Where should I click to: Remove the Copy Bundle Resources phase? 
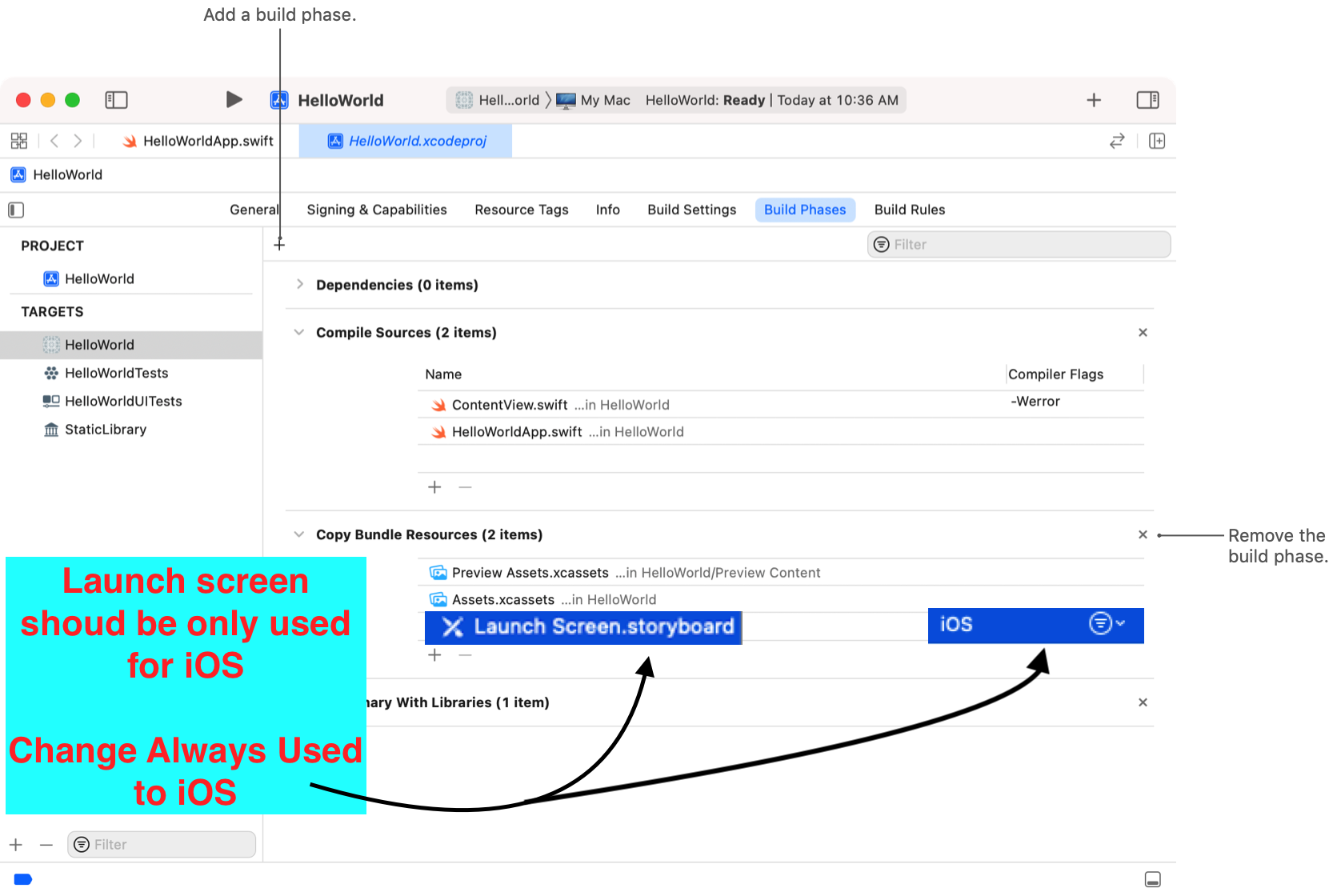click(x=1143, y=534)
